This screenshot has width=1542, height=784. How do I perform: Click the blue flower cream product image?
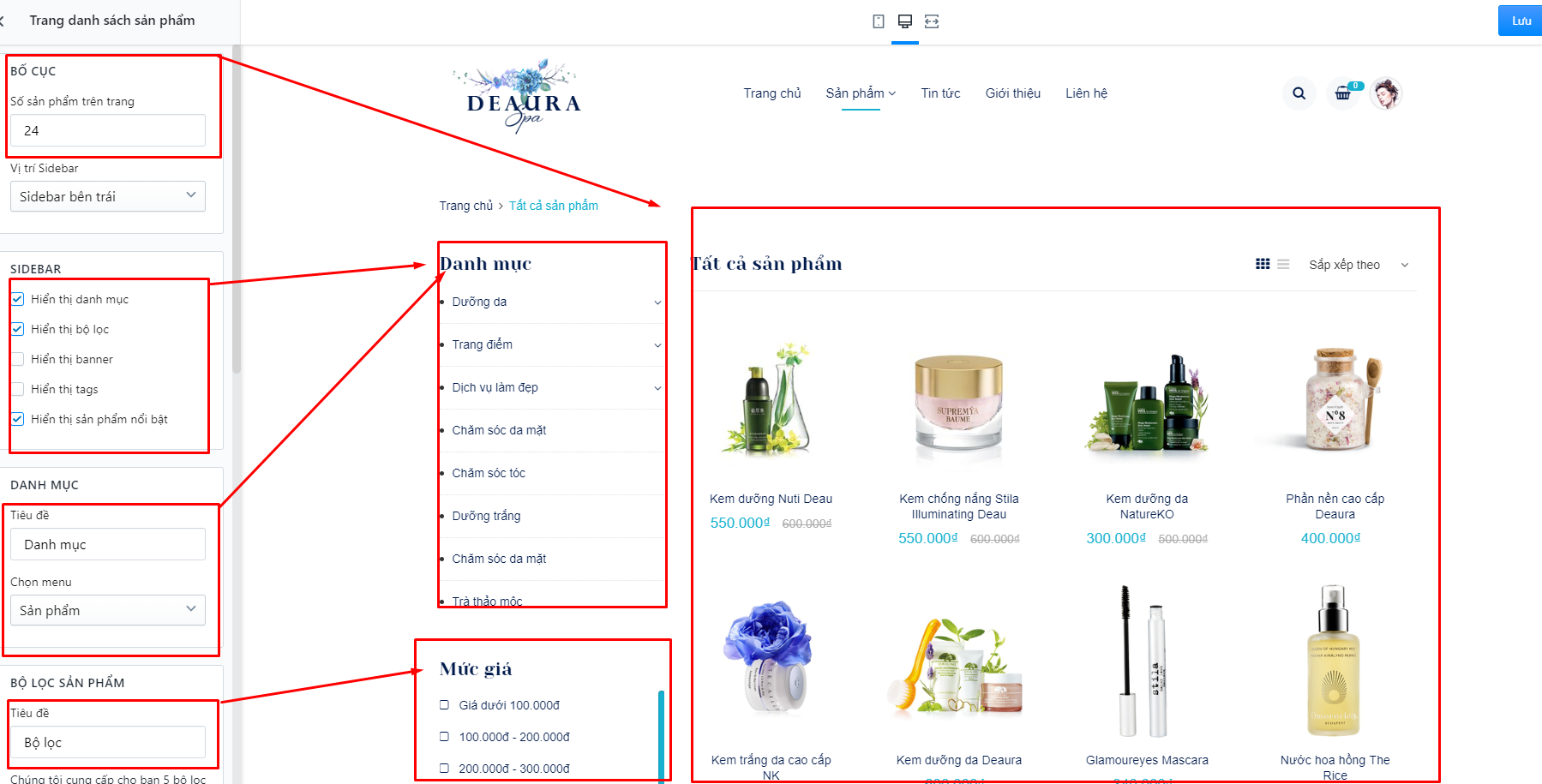pyautogui.click(x=770, y=656)
